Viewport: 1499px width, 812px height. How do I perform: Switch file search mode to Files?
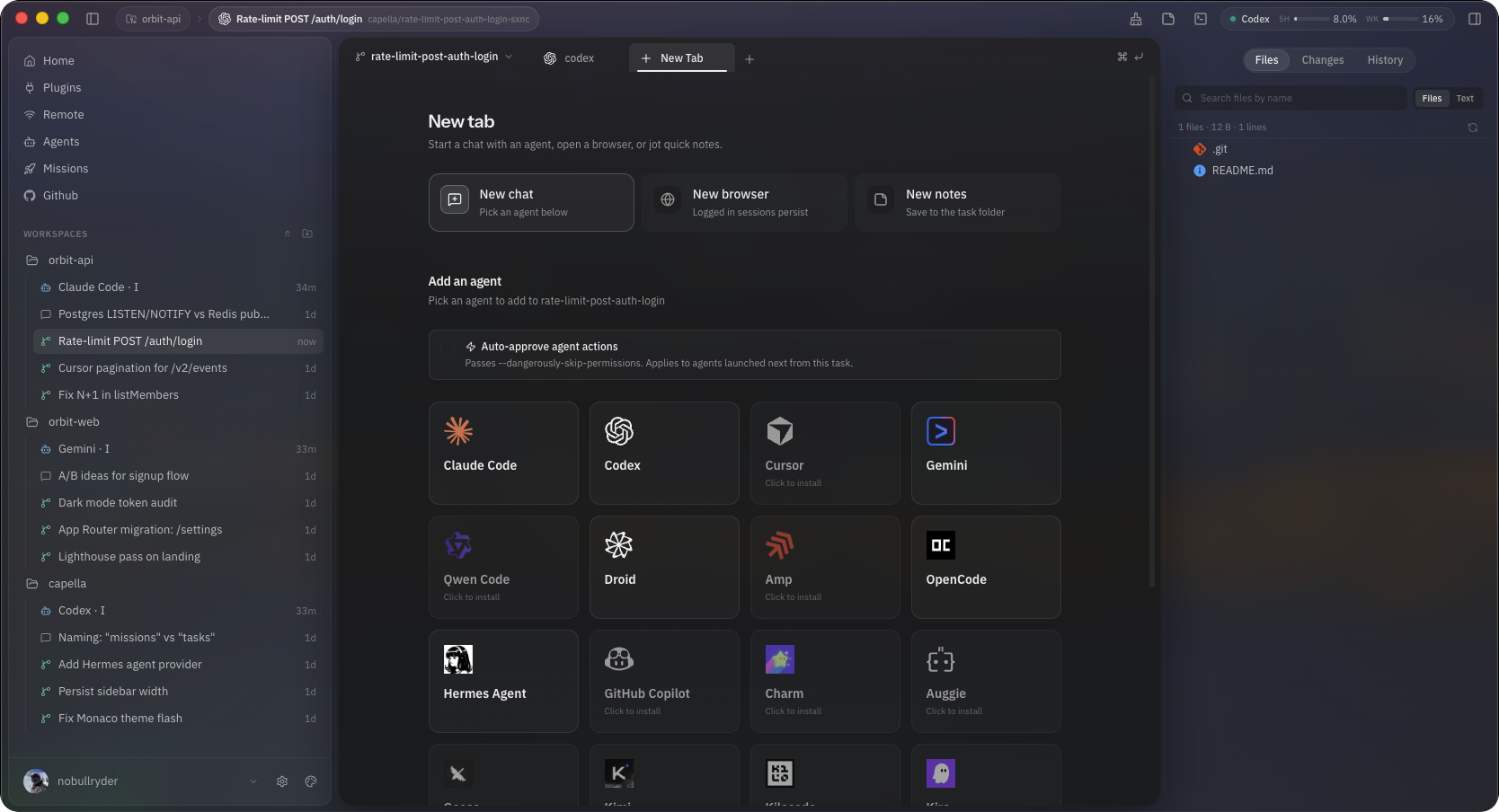(1432, 99)
